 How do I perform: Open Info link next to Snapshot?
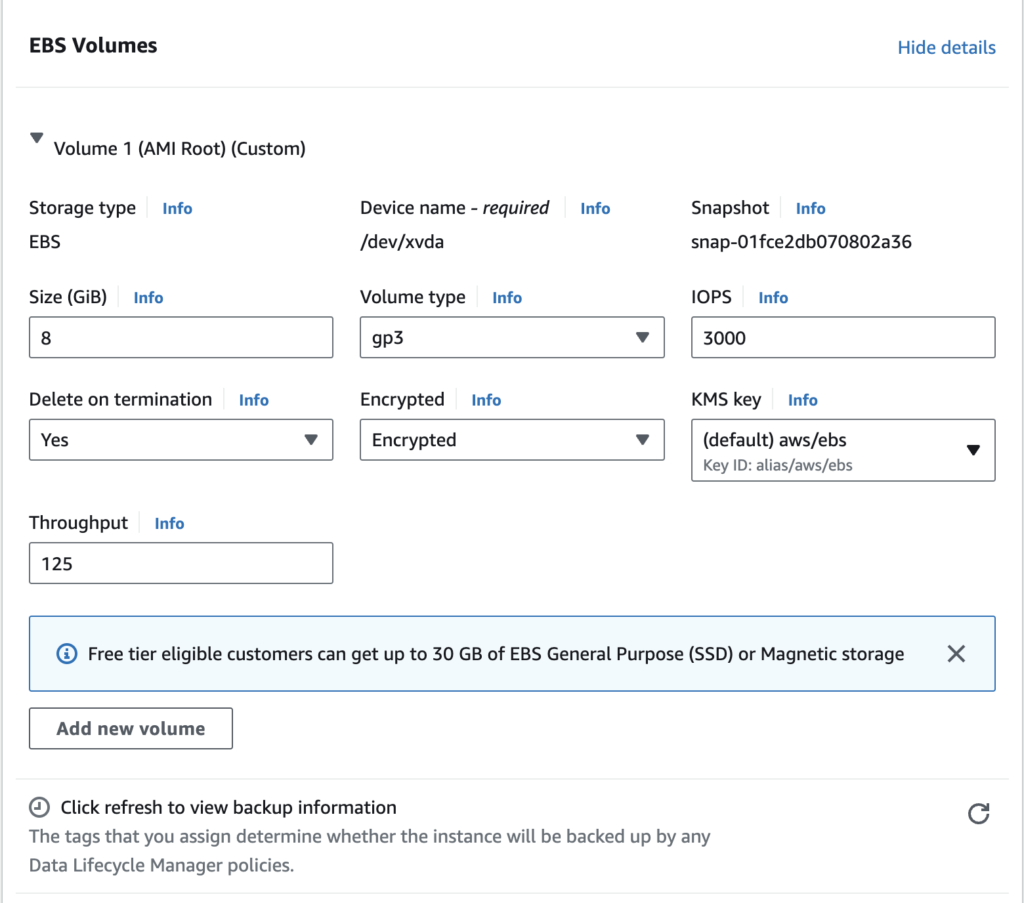pos(810,208)
